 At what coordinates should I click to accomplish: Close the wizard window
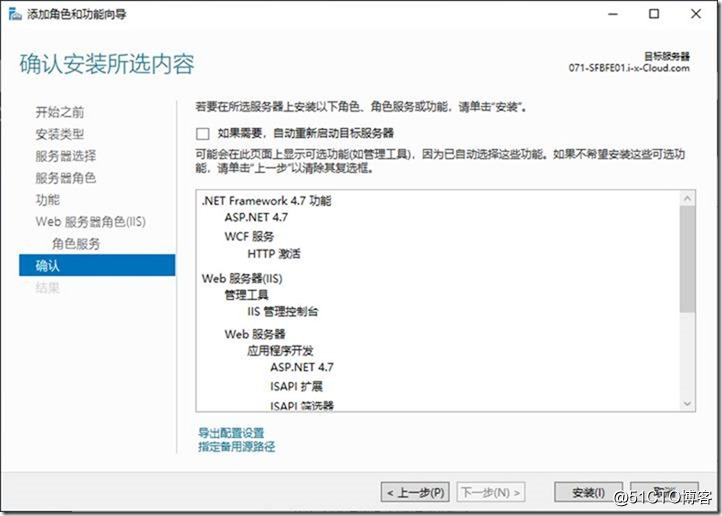[696, 14]
